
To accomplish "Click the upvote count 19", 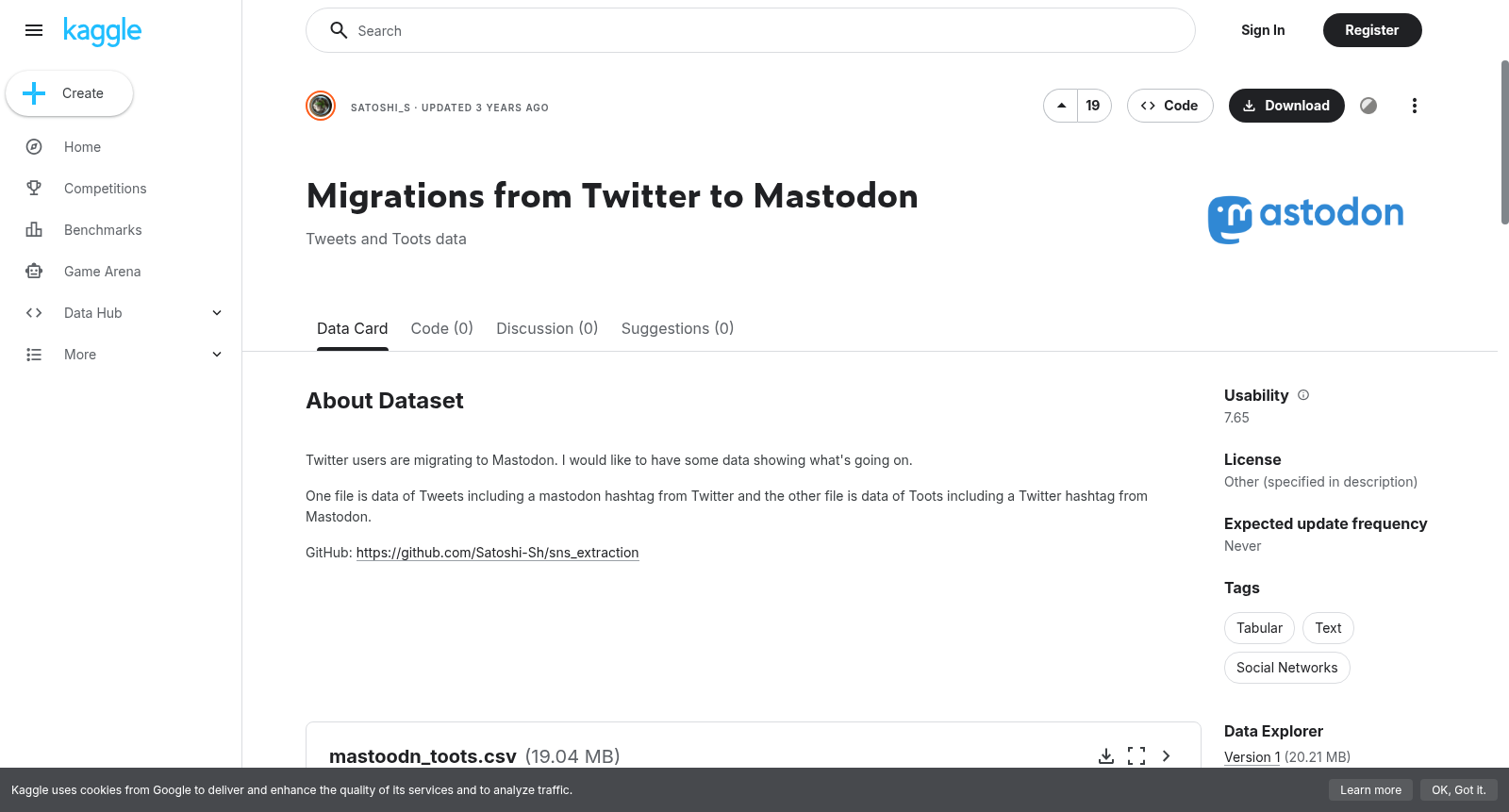I will (1094, 106).
